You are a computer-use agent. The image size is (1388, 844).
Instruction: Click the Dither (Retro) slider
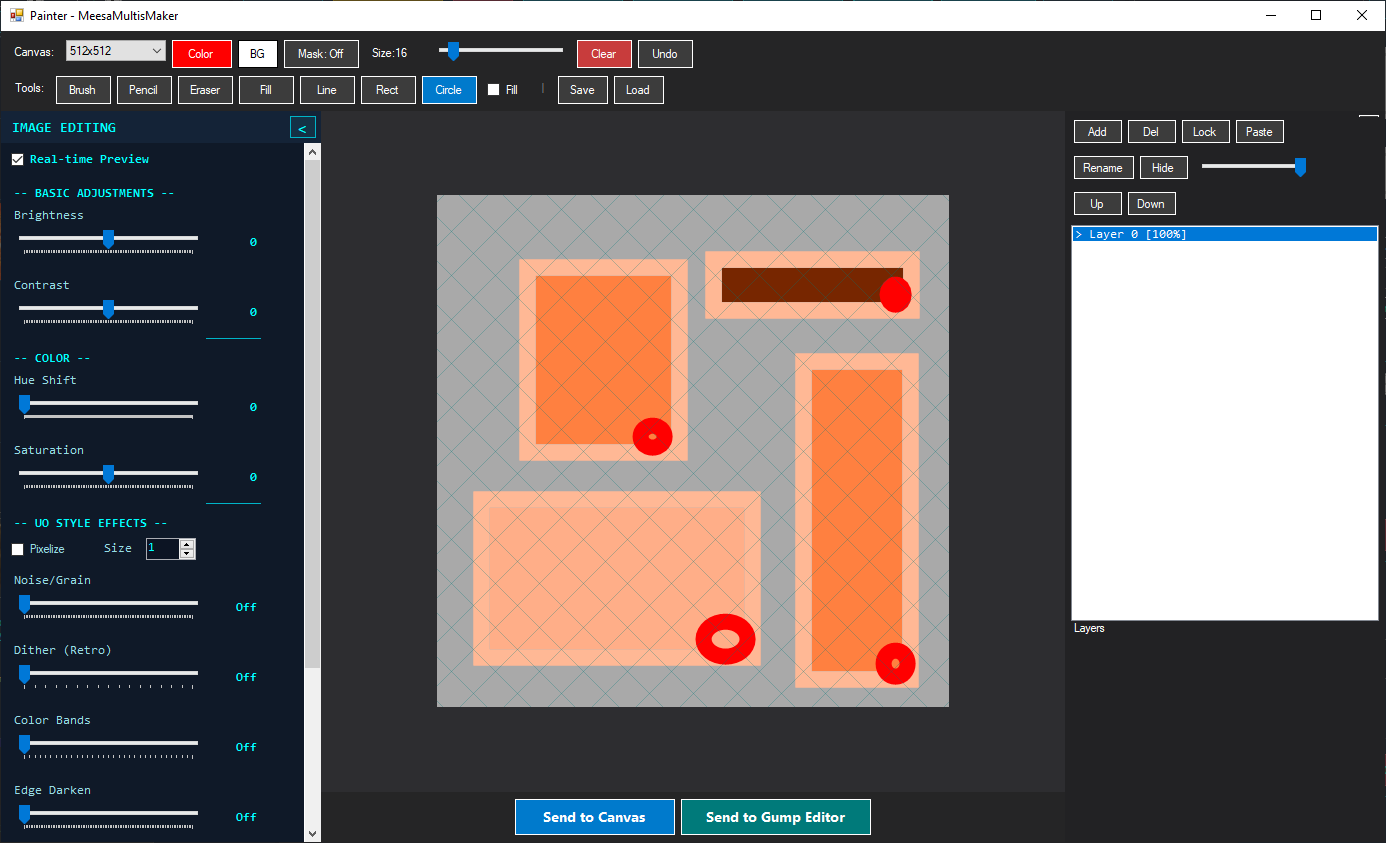108,674
